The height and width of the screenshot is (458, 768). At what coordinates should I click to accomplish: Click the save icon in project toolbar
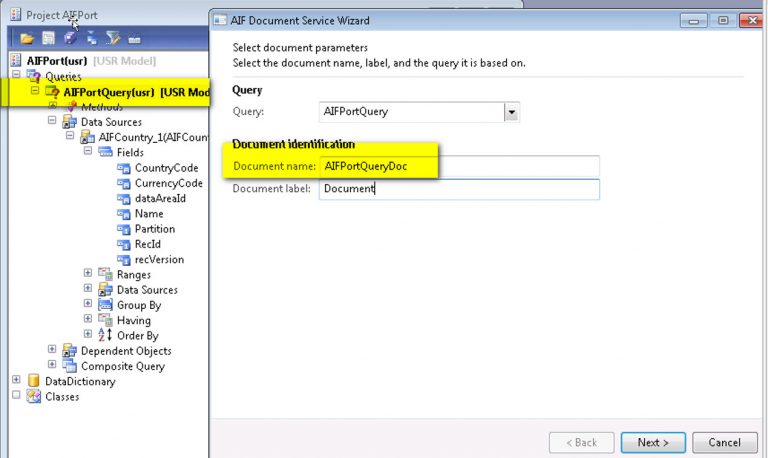48,38
